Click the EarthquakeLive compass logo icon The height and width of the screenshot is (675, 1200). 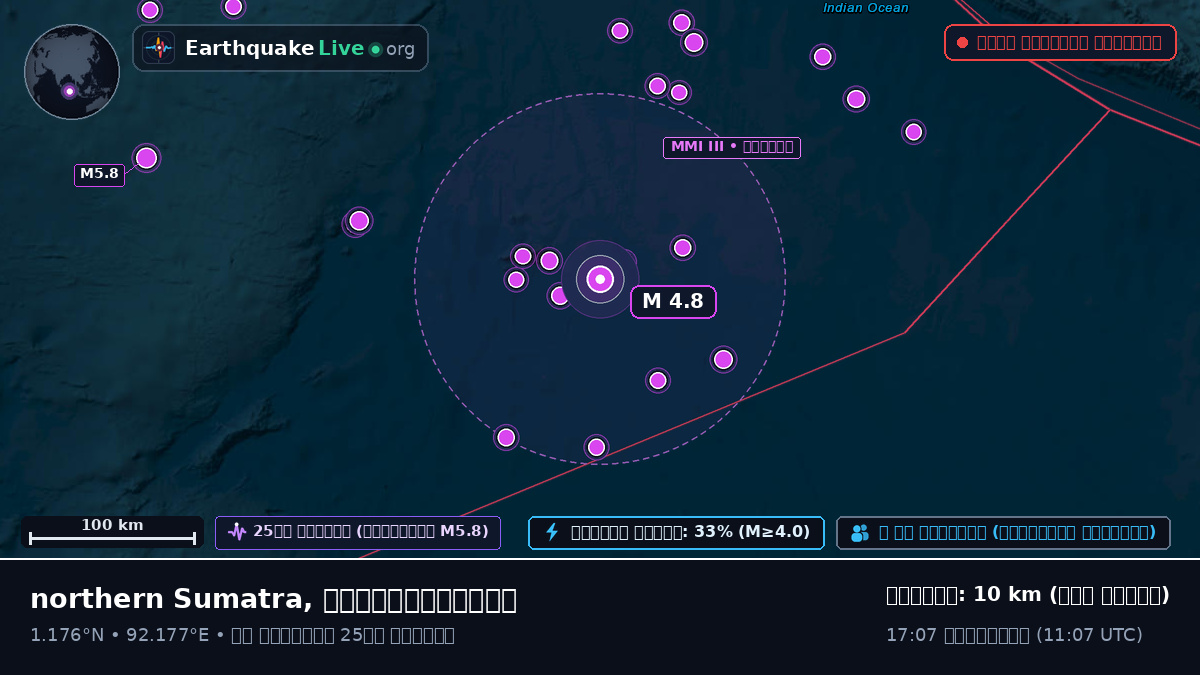point(159,48)
